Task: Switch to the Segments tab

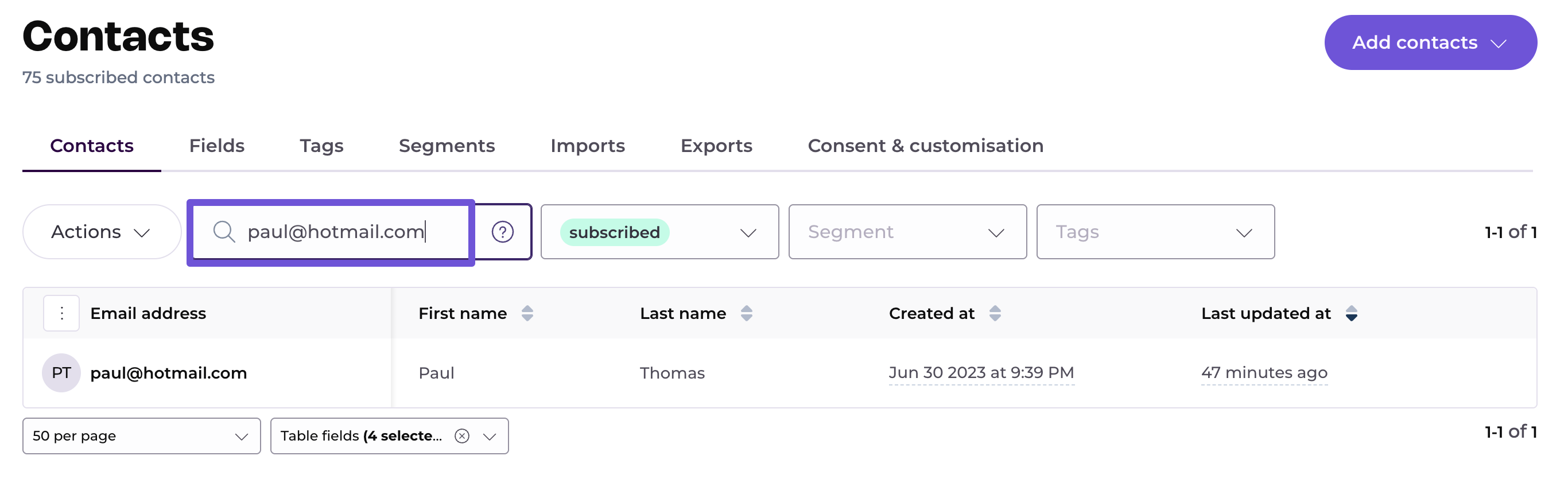Action: (x=446, y=146)
